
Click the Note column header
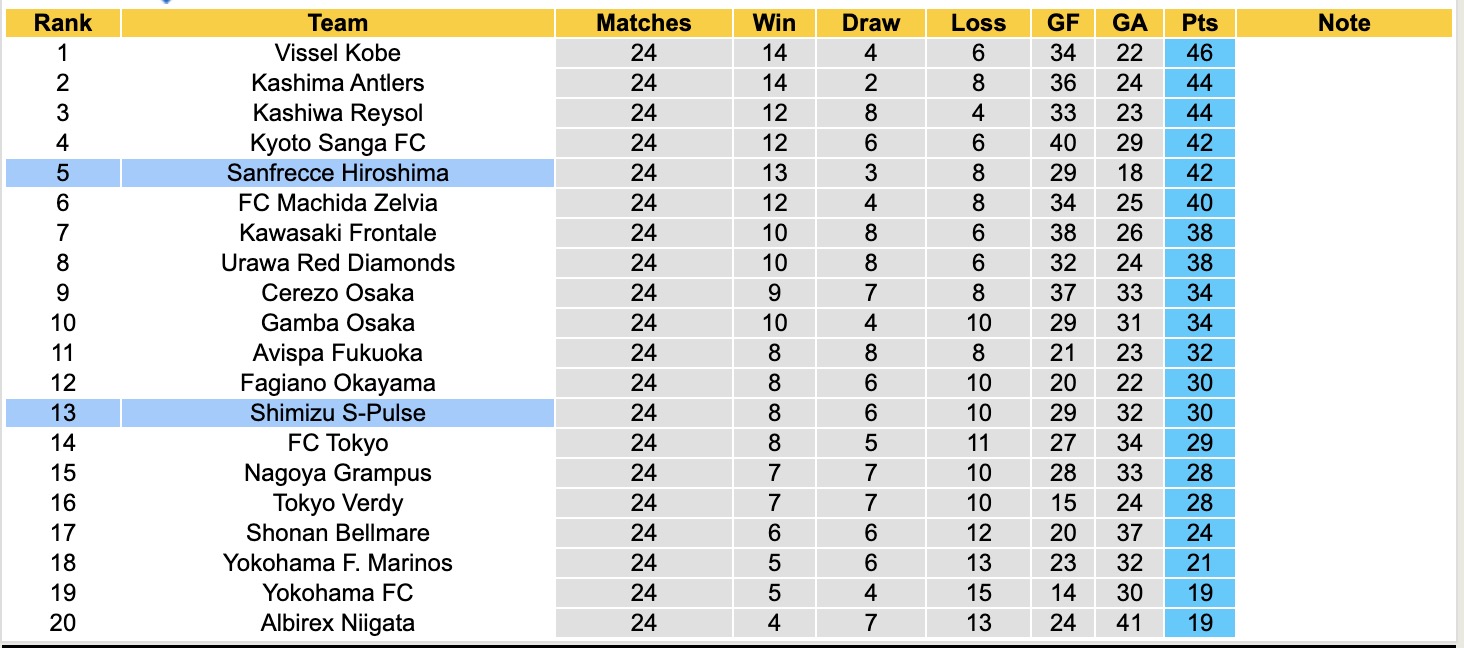pos(1344,23)
